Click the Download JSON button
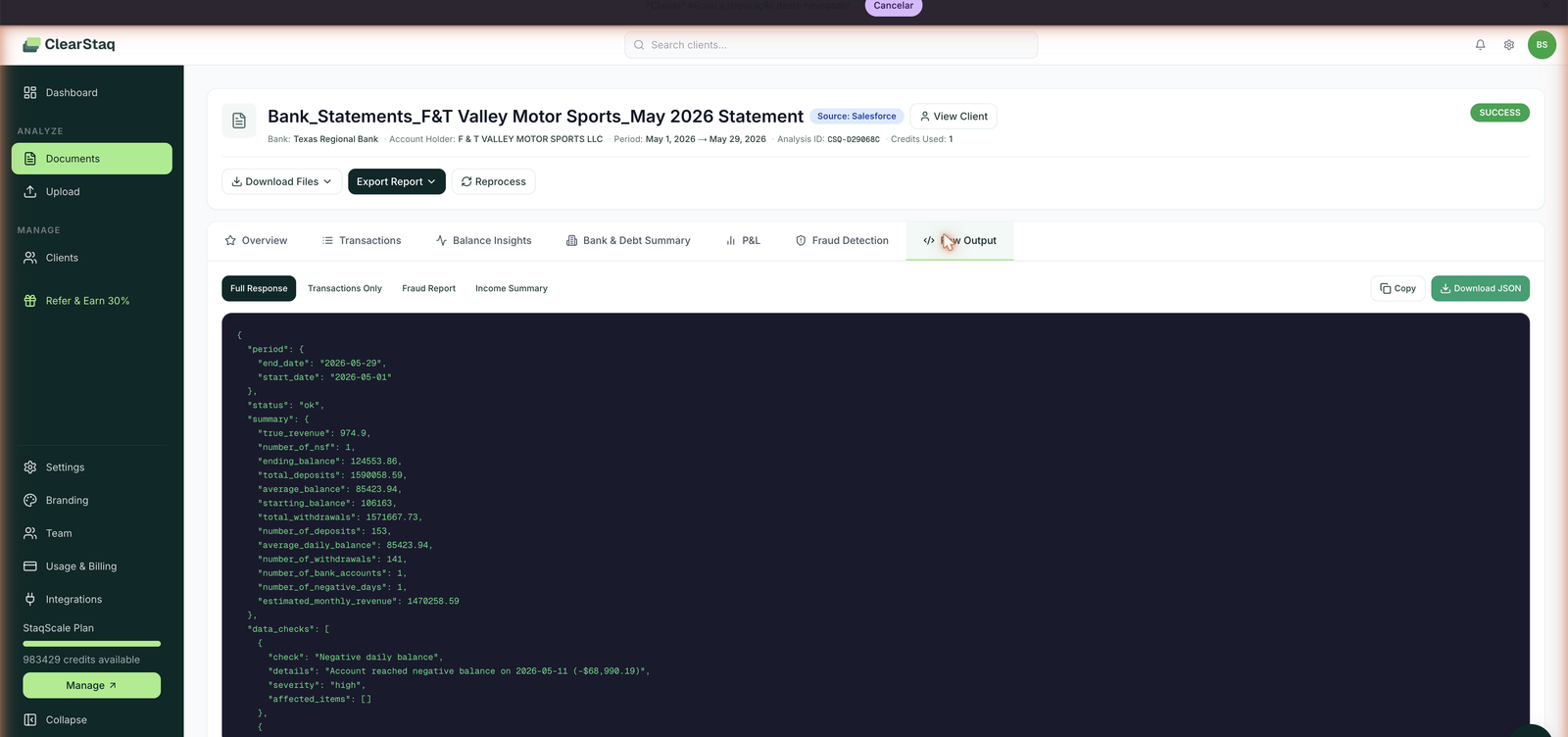This screenshot has height=737, width=1568. coord(1480,289)
